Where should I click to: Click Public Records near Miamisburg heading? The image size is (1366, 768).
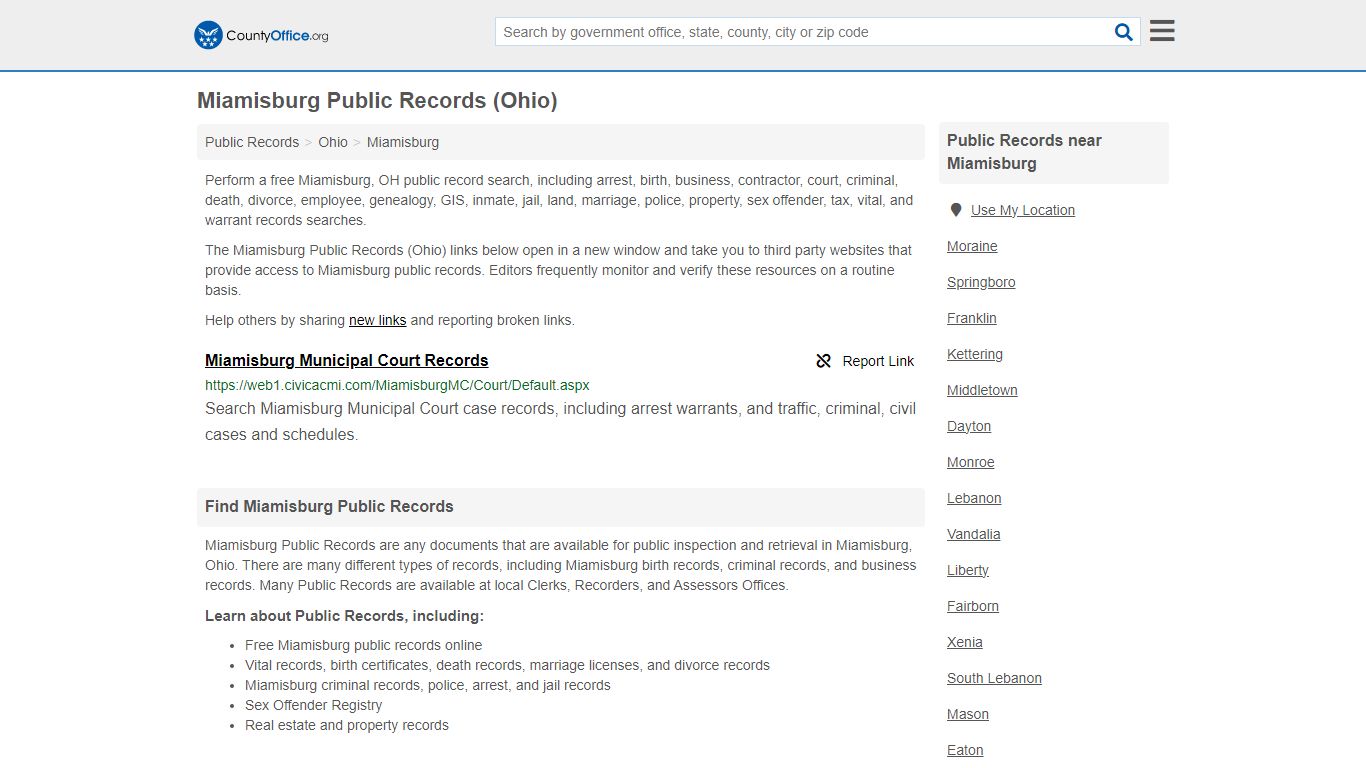1024,152
